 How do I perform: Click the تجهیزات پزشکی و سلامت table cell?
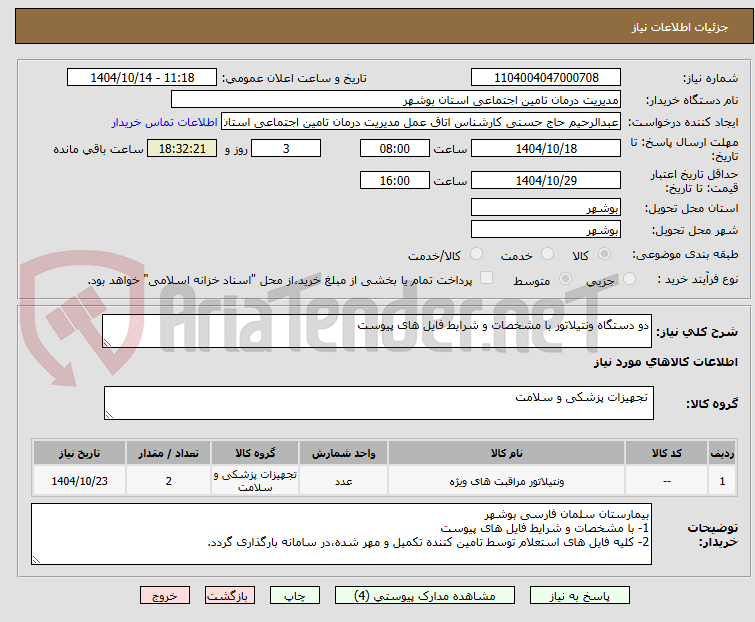click(255, 481)
